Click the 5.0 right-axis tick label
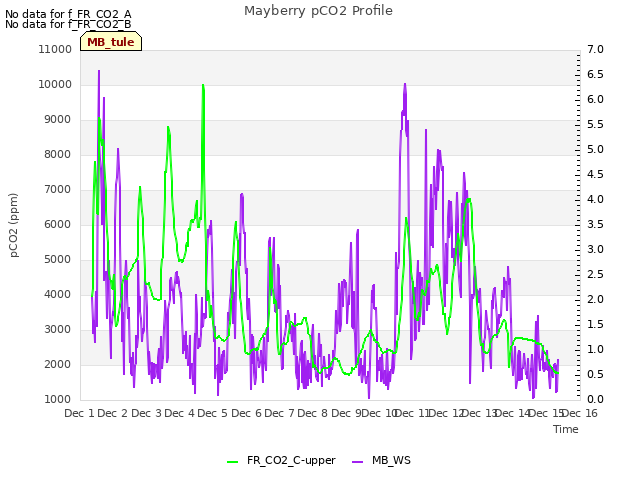The image size is (640, 480). click(x=595, y=149)
